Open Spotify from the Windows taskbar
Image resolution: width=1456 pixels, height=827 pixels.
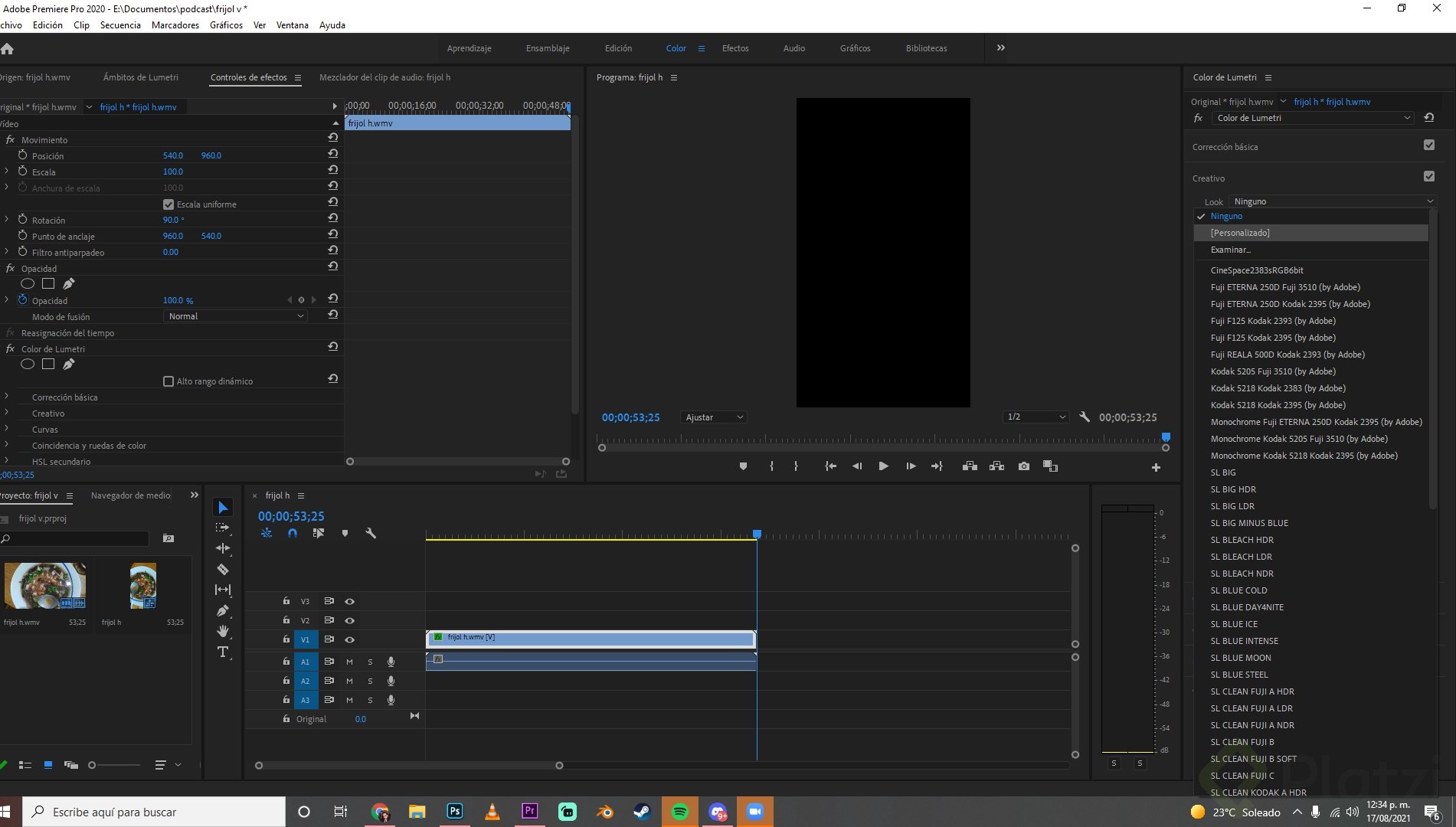tap(679, 812)
